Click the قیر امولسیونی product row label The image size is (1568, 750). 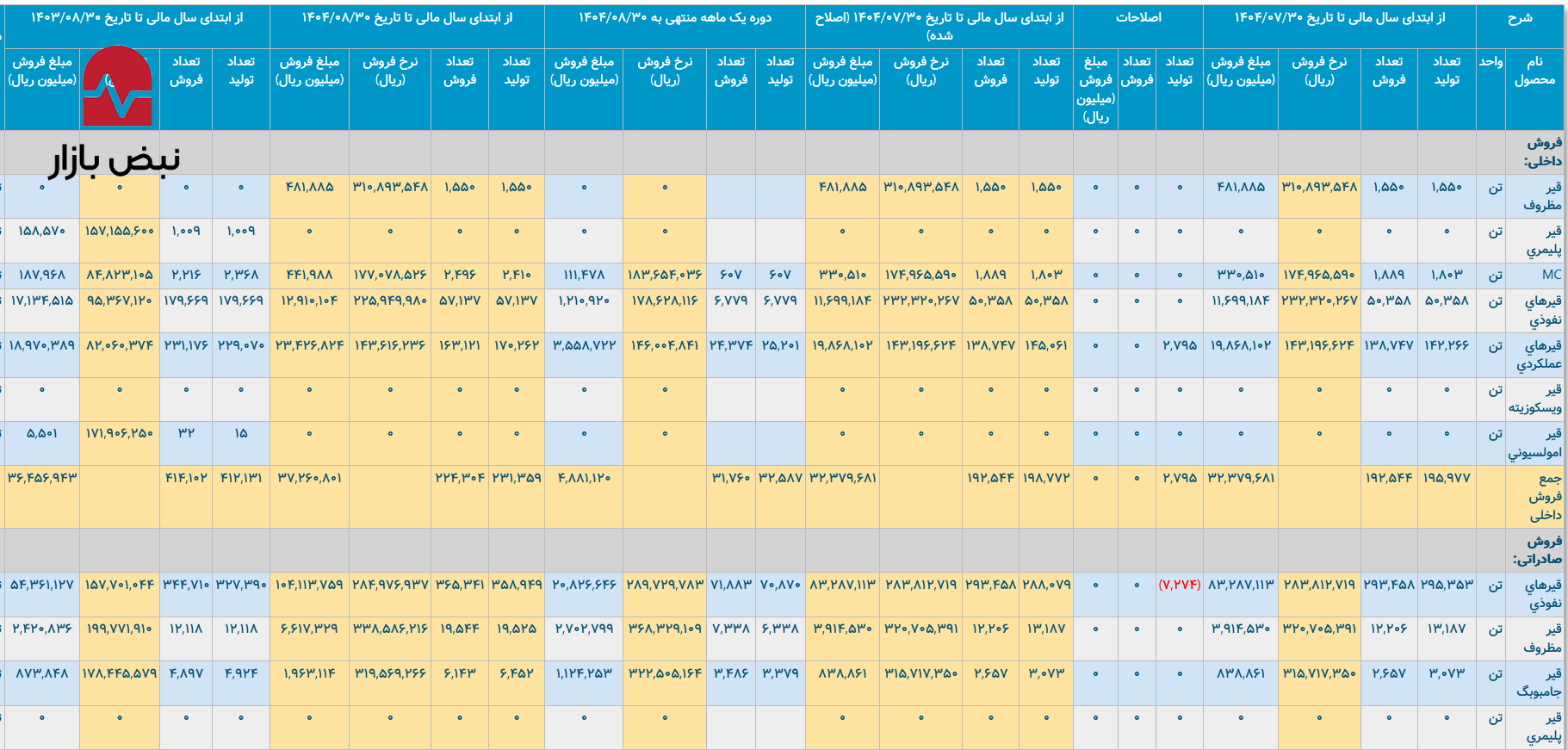click(1534, 443)
